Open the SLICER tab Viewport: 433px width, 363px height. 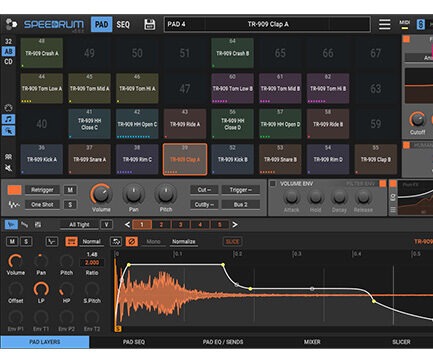point(401,342)
